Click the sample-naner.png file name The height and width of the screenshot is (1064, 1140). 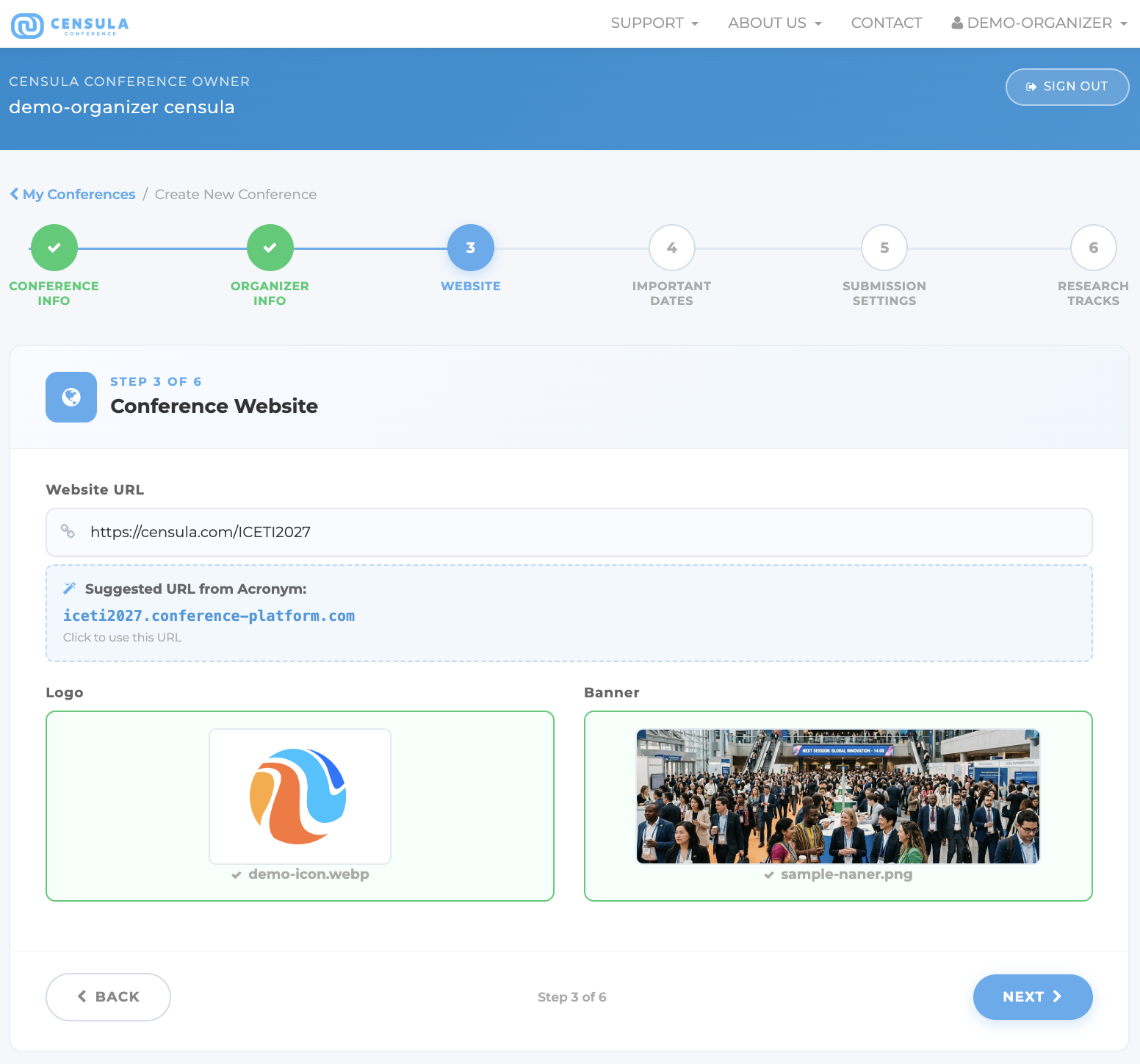(846, 874)
